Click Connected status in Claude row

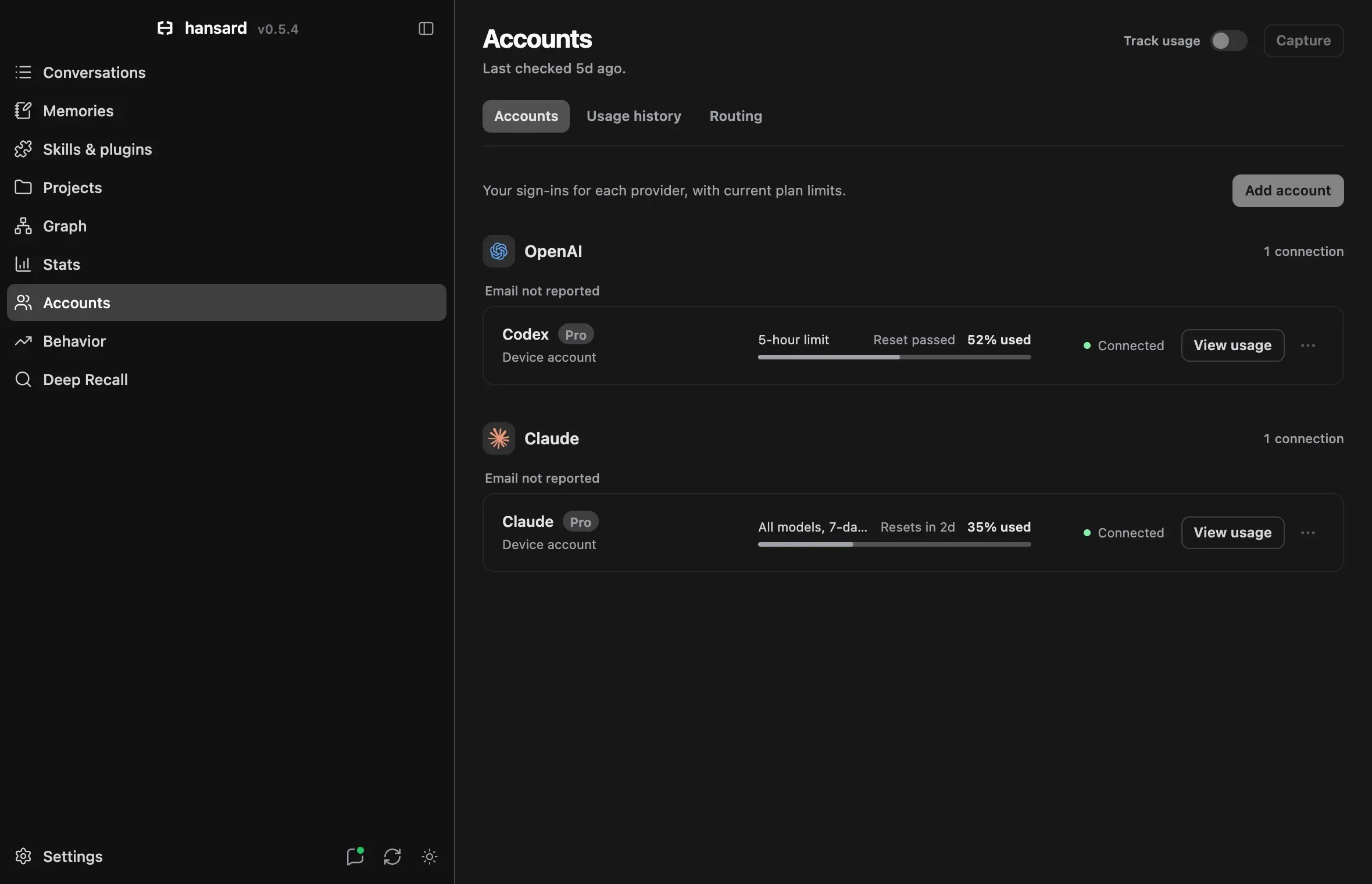point(1124,533)
